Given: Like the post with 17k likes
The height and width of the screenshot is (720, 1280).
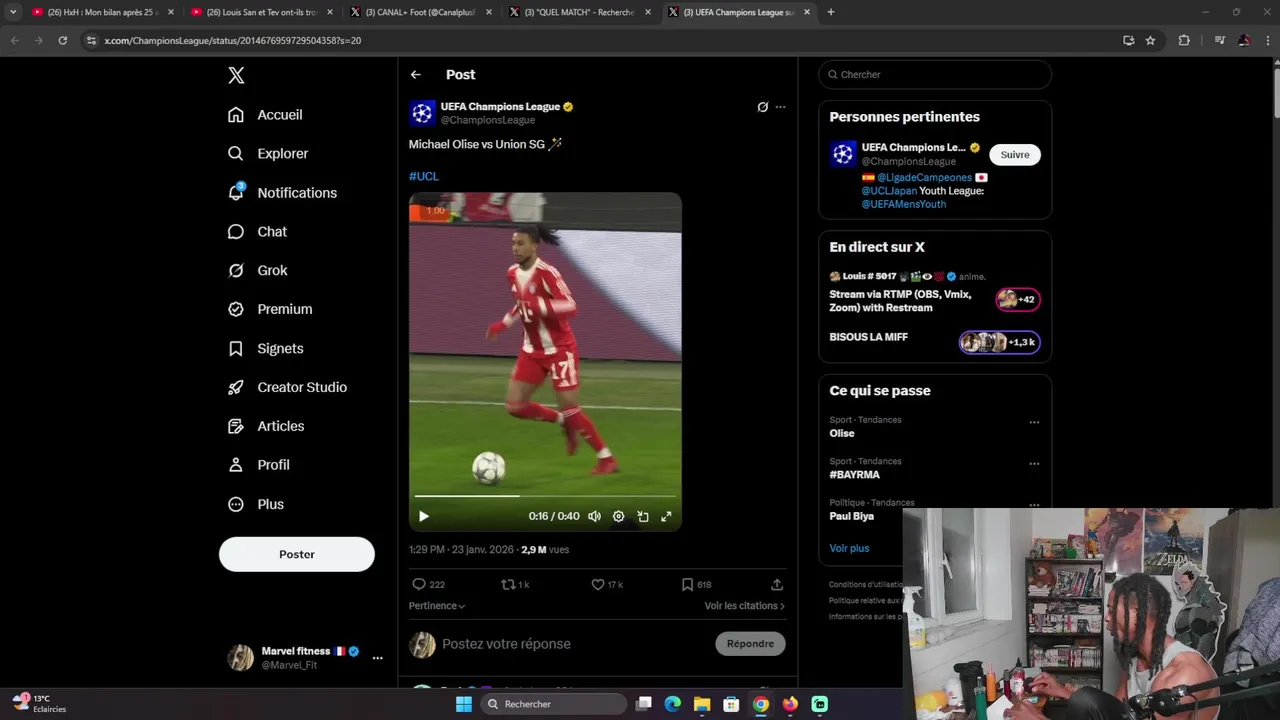Looking at the screenshot, I should tap(606, 584).
